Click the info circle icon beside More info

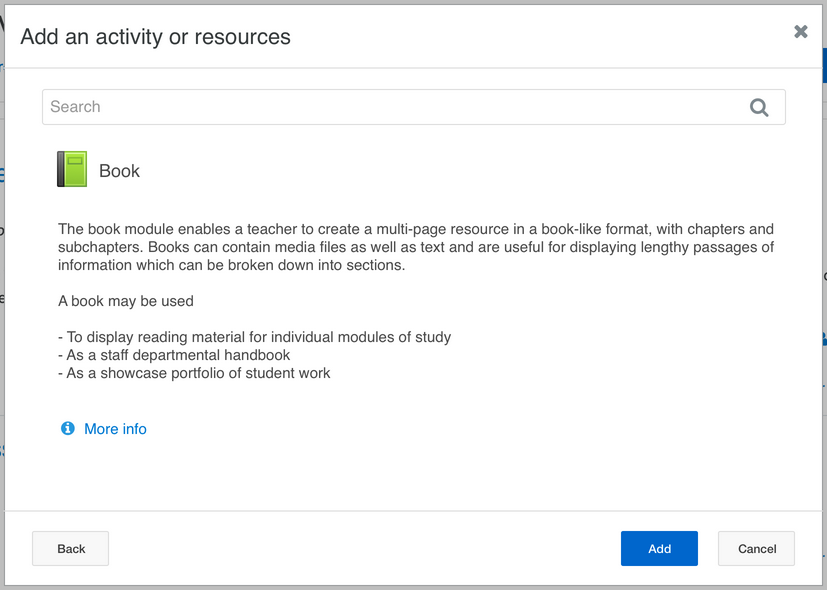pyautogui.click(x=68, y=428)
